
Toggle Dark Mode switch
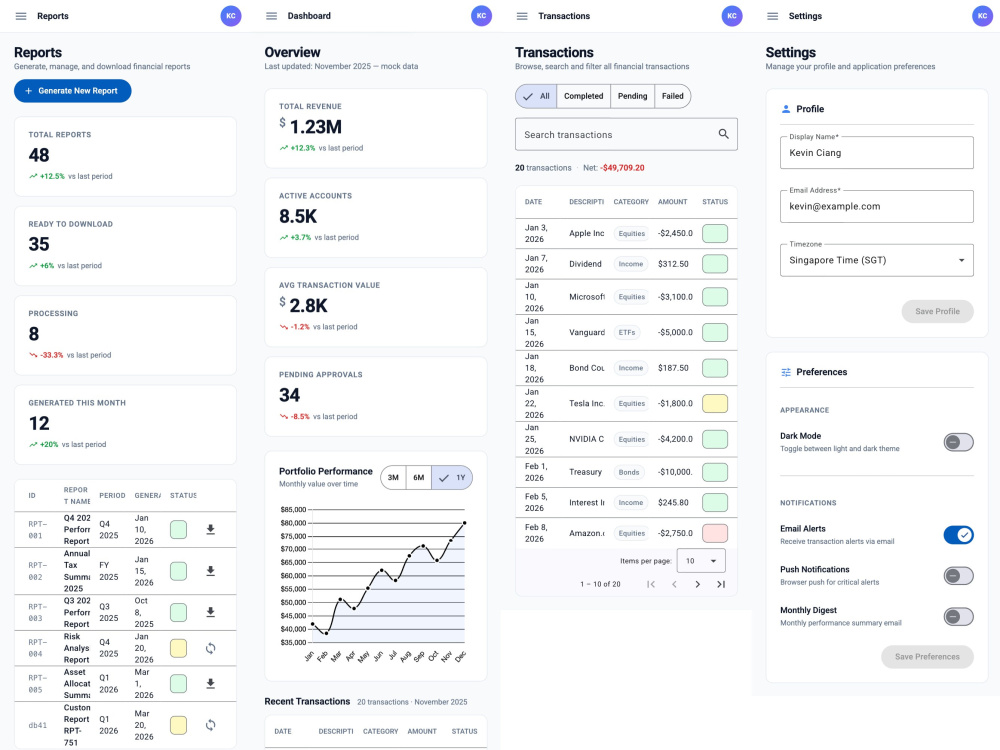click(959, 442)
